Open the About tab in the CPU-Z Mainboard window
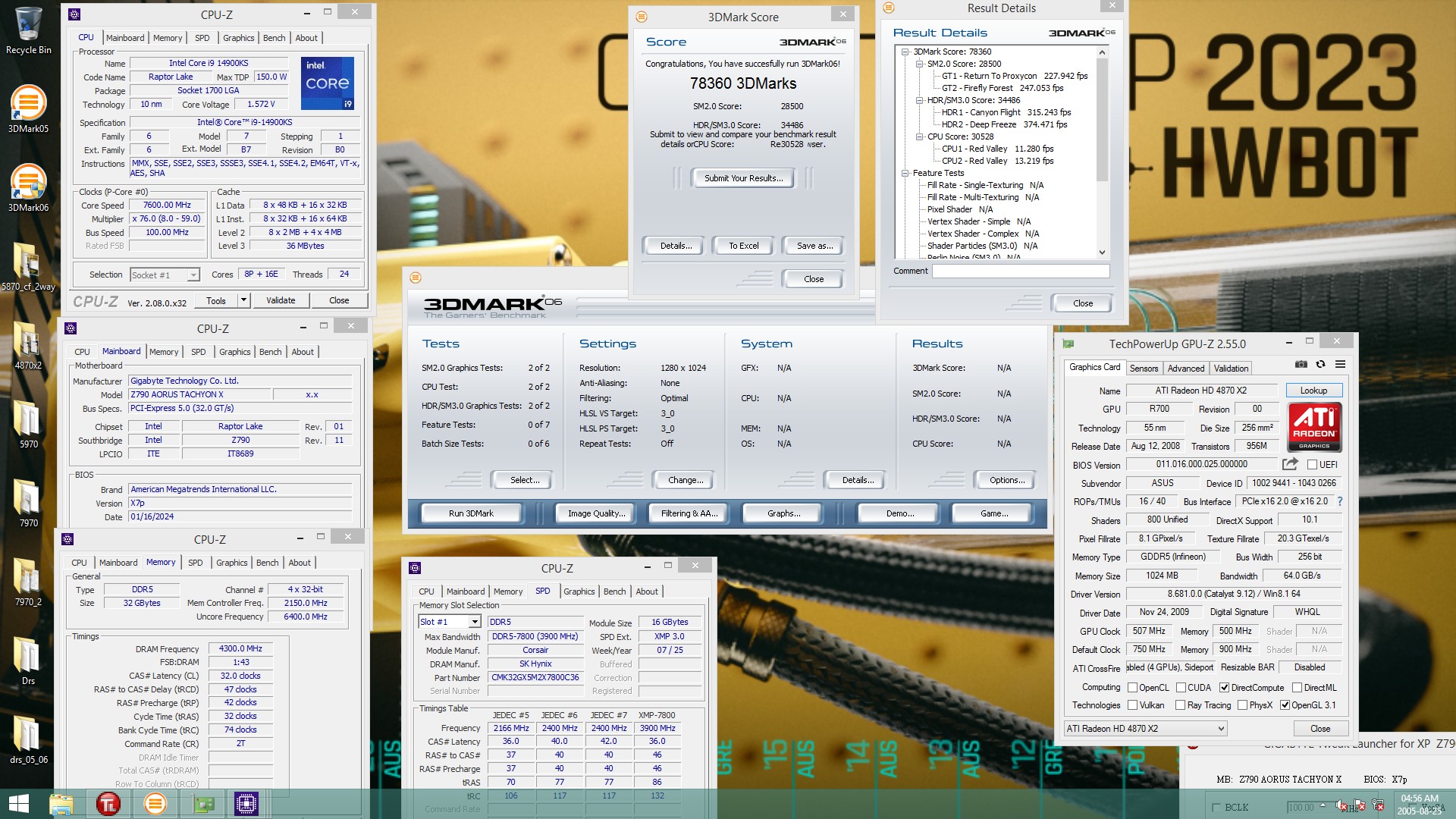Image resolution: width=1456 pixels, height=819 pixels. (x=303, y=352)
